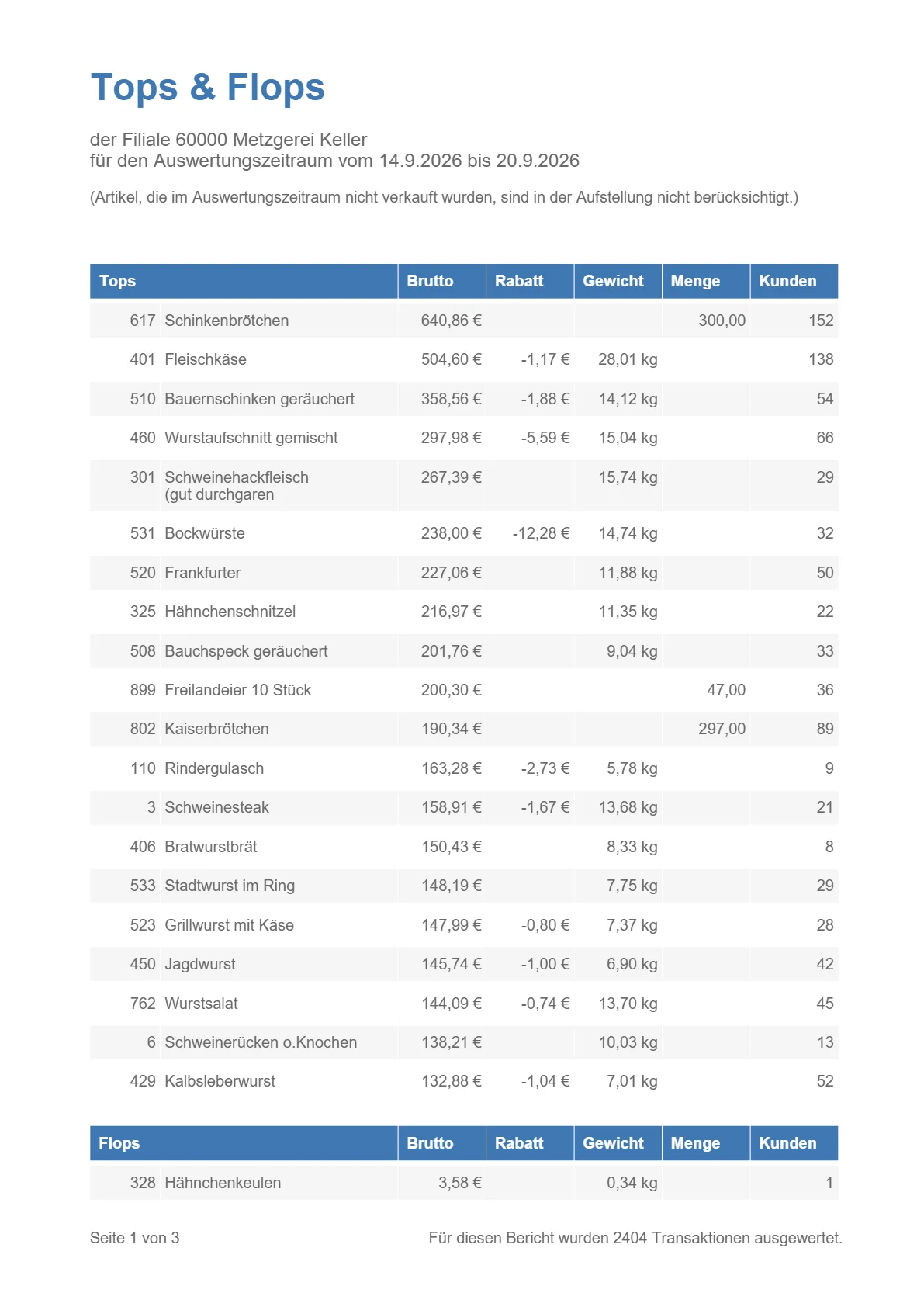This screenshot has width=924, height=1307.
Task: Click the Bockwürste discount value -12,28 €
Action: coord(541,533)
